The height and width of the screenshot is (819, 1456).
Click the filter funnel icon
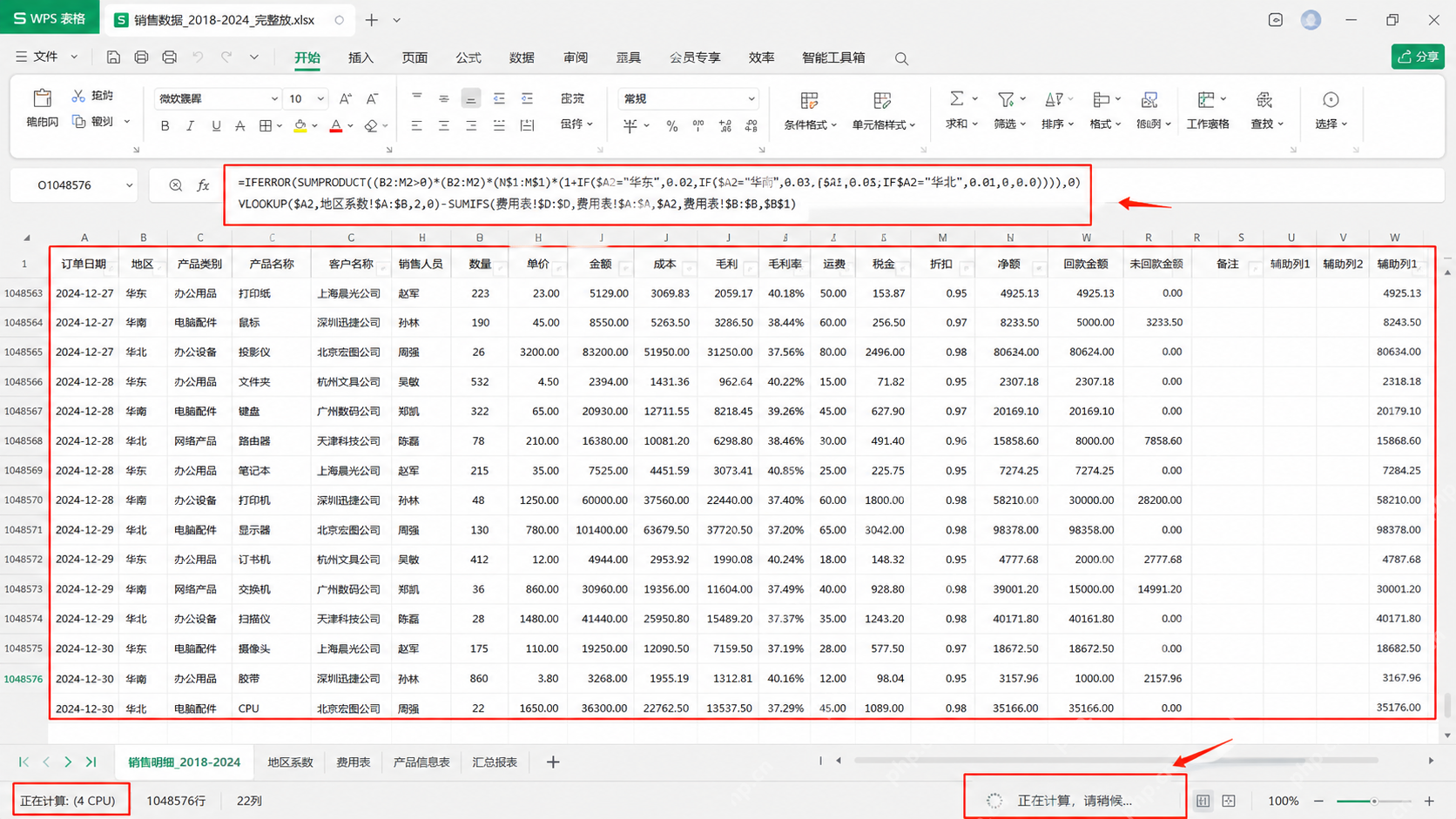pyautogui.click(x=1006, y=99)
